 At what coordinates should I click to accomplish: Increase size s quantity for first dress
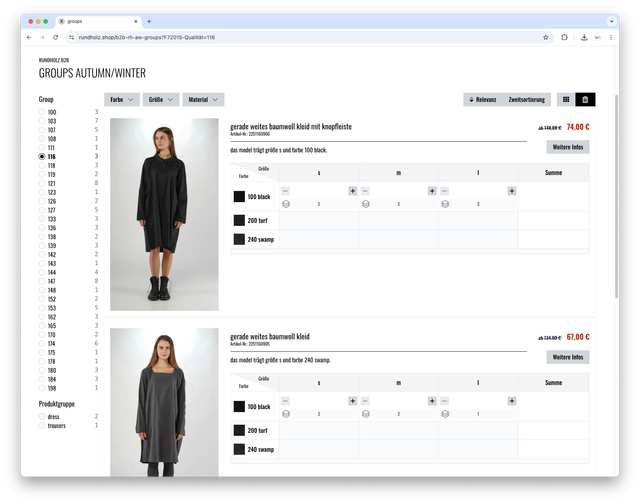pyautogui.click(x=352, y=190)
